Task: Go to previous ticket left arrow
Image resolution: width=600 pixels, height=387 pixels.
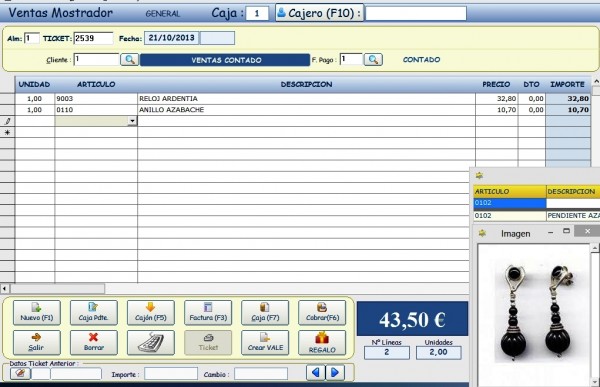Action: (316, 372)
